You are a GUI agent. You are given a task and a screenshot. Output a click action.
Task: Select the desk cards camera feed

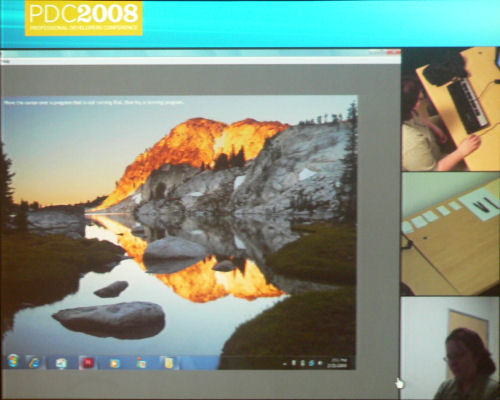451,234
